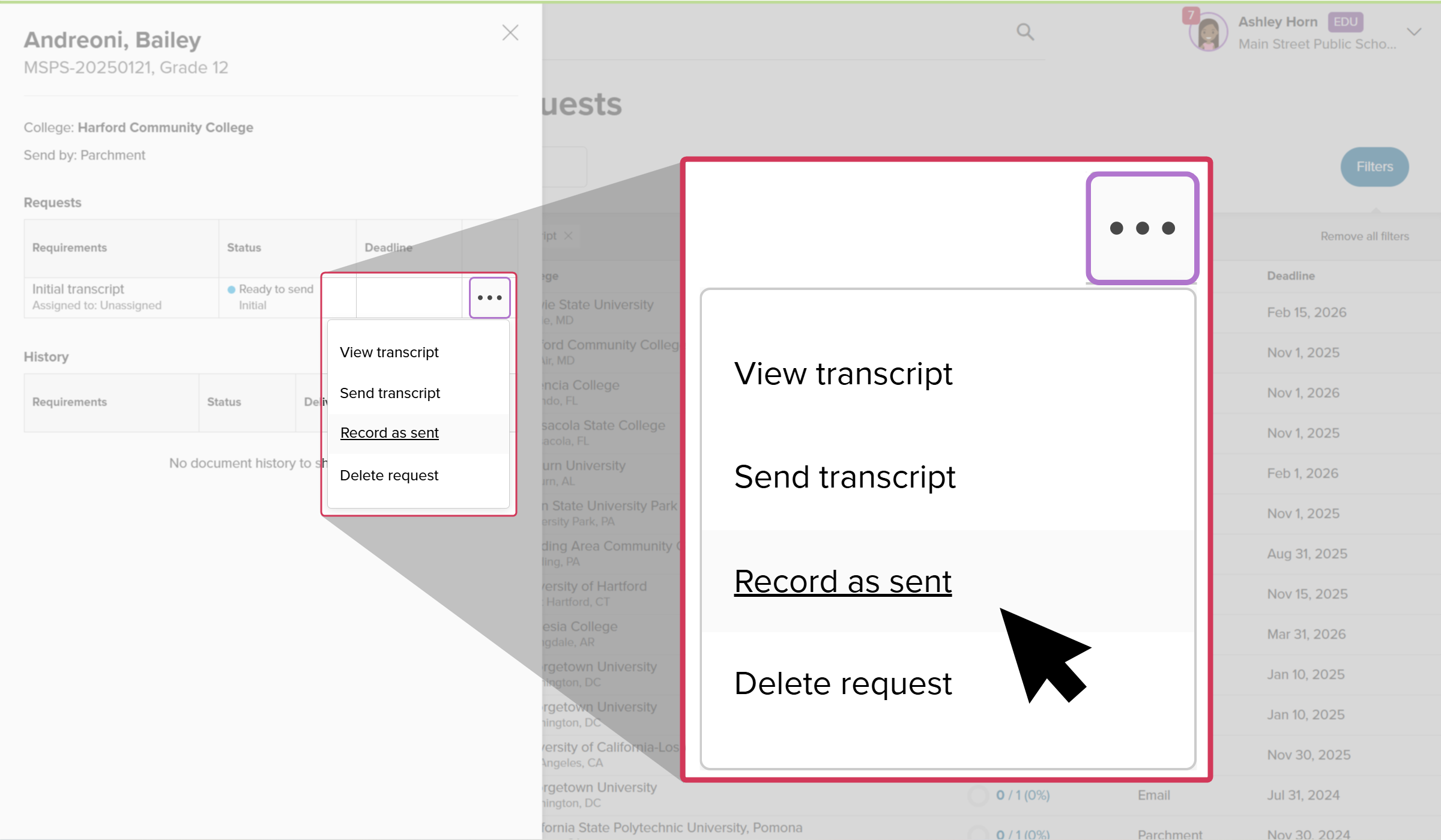
Task: Click the search magnifier icon
Action: [1025, 32]
